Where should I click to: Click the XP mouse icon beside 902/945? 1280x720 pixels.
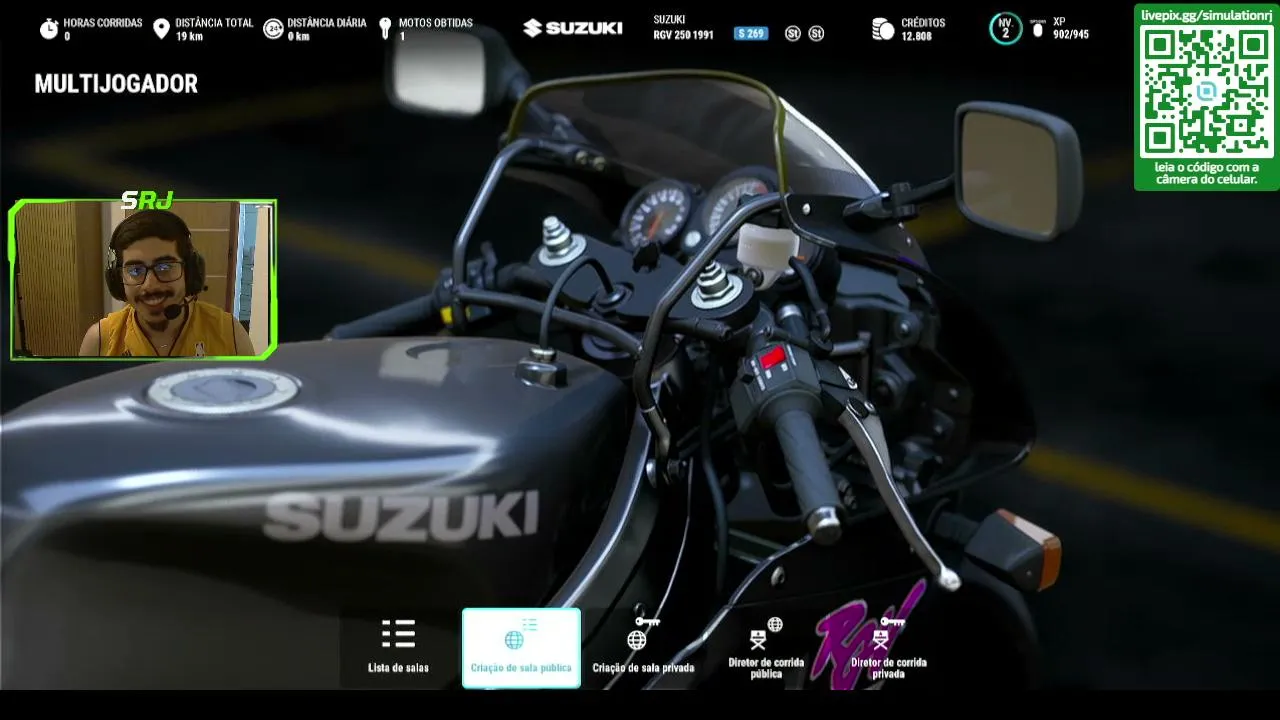click(x=1038, y=29)
